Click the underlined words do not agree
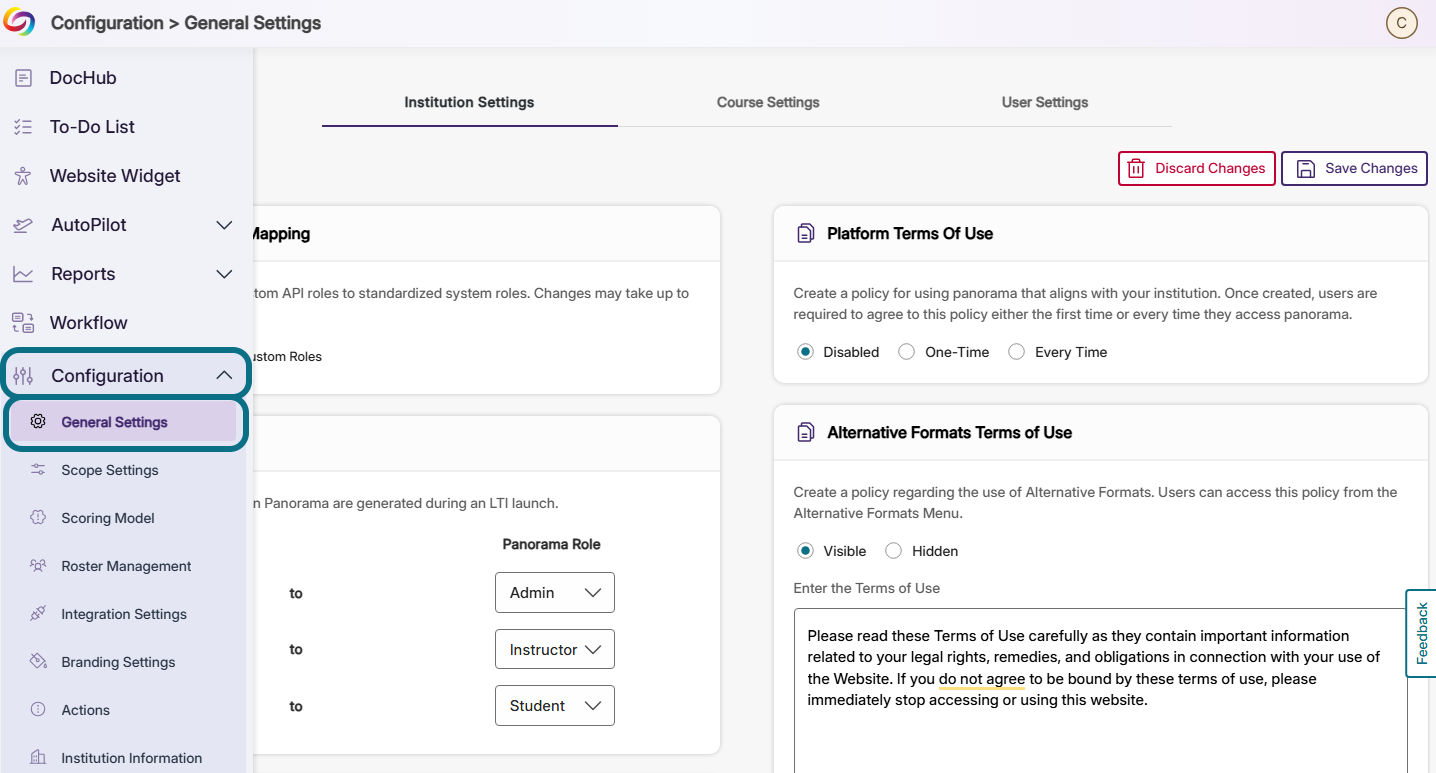1436x773 pixels. pyautogui.click(x=982, y=679)
